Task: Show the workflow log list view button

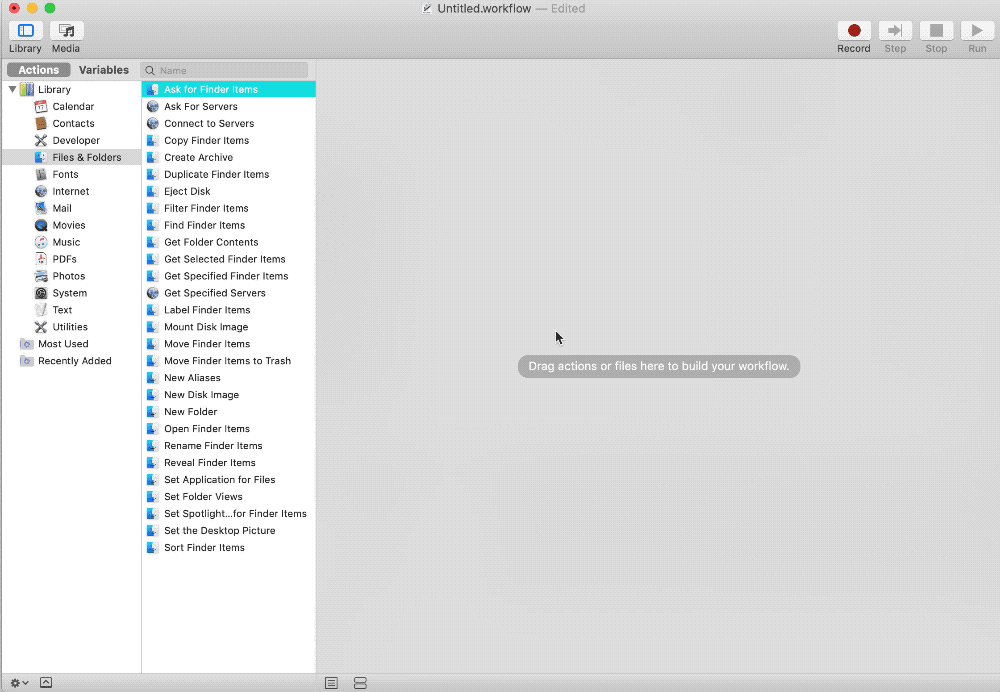Action: click(x=331, y=683)
